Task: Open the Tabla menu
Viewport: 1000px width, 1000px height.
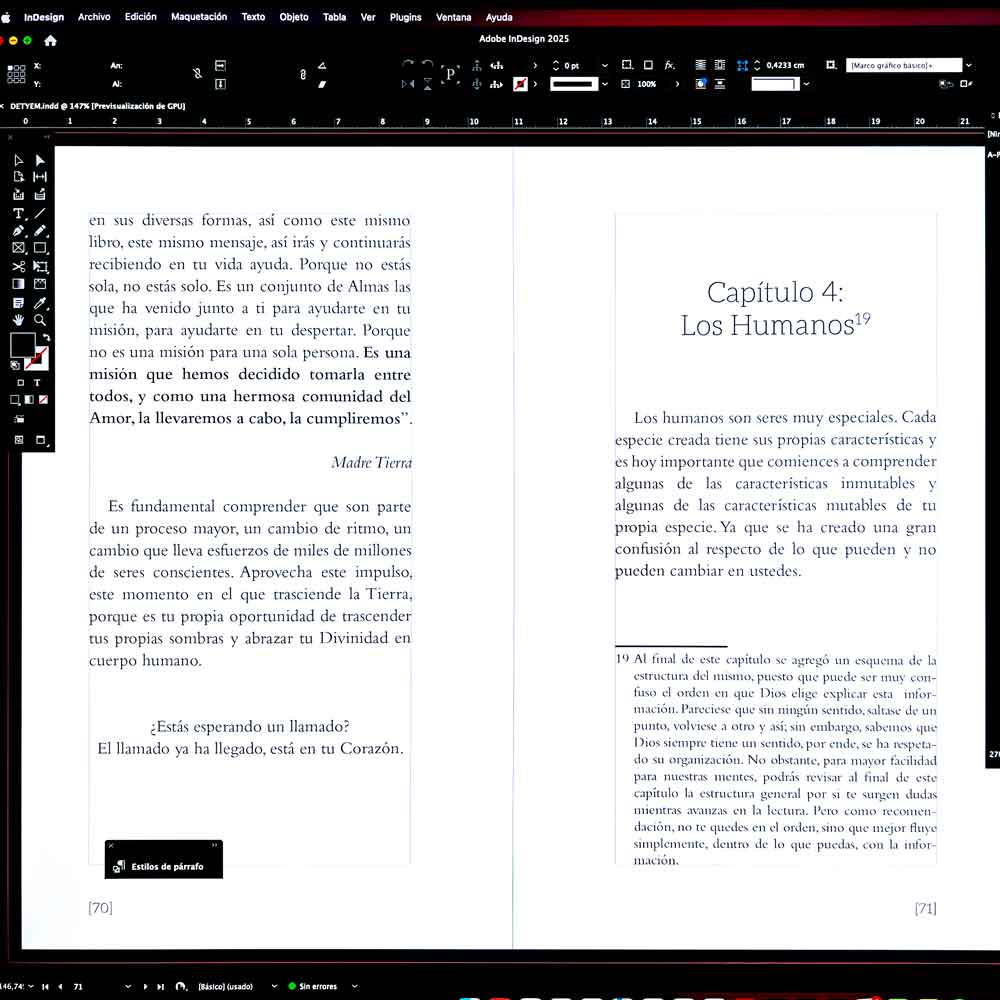Action: coord(334,17)
